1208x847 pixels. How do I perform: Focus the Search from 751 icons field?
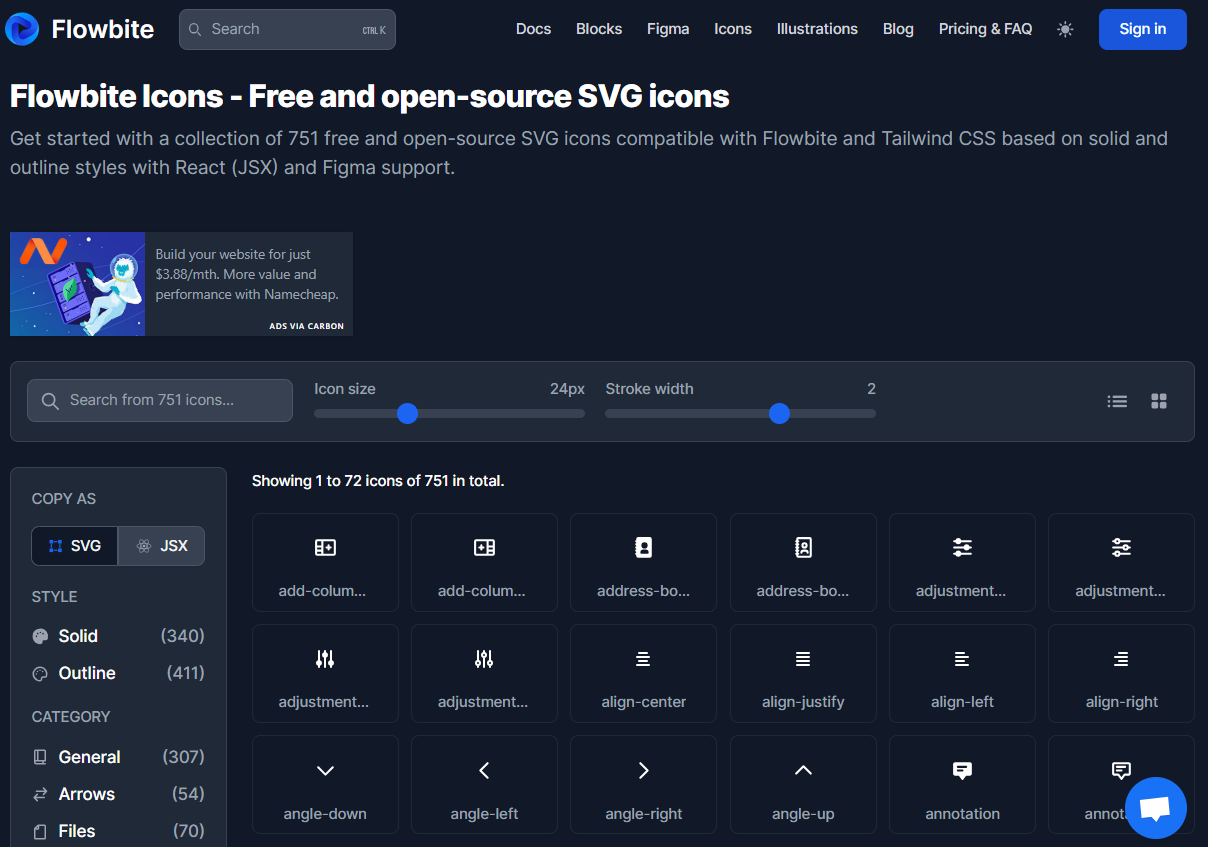click(160, 400)
